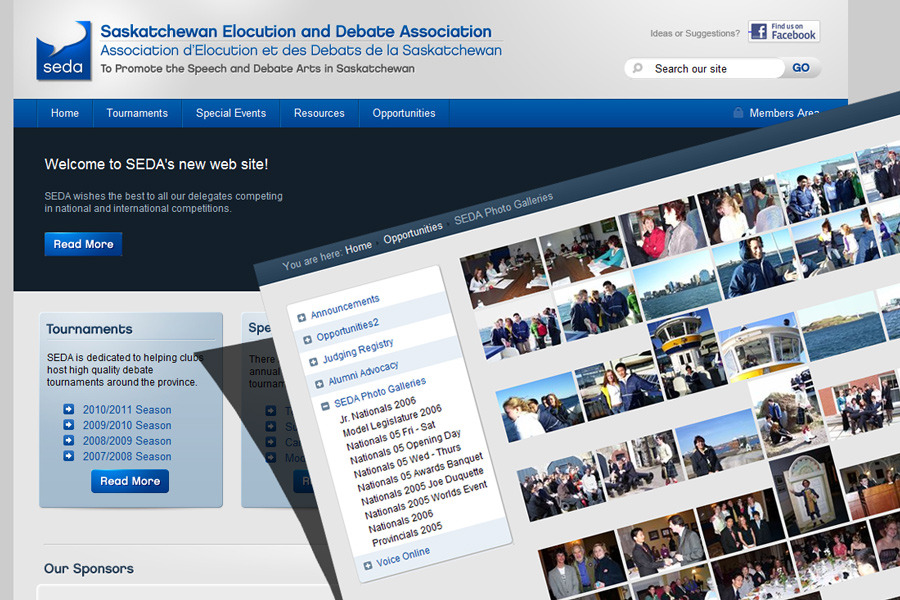Viewport: 900px width, 600px height.
Task: Click the magnifier icon in search box
Action: [637, 68]
